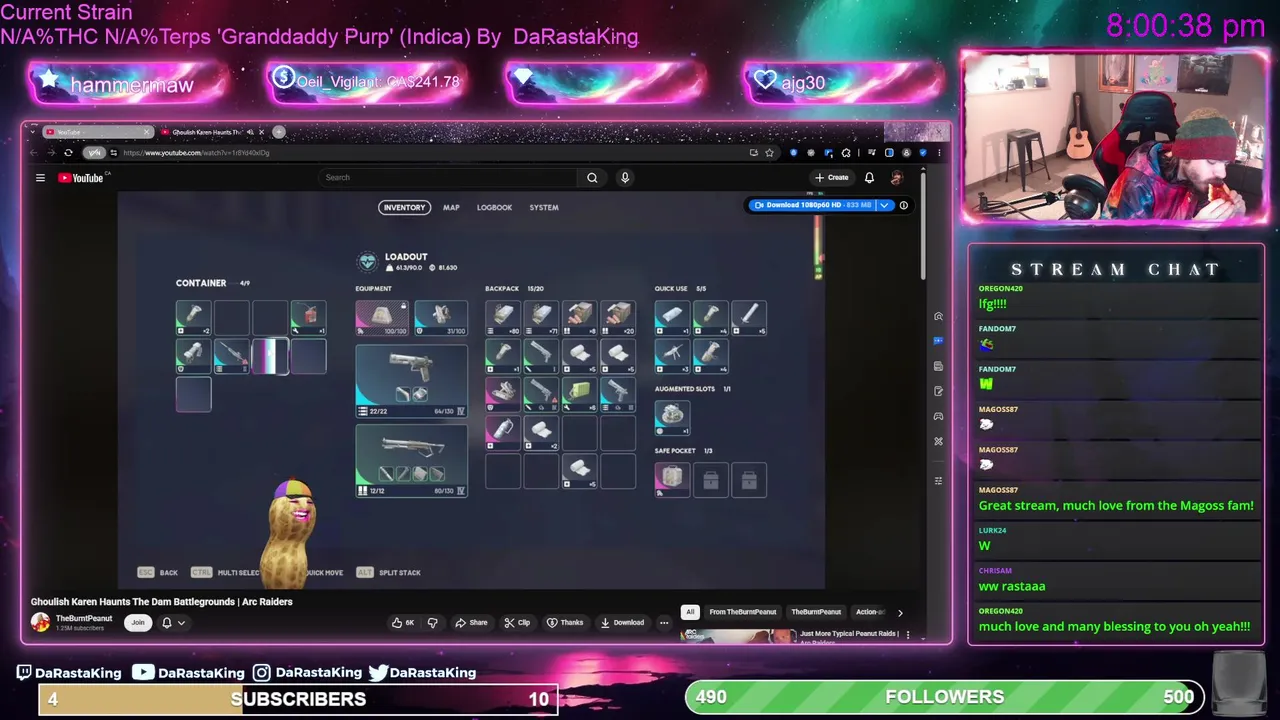1280x720 pixels.
Task: Click the hammermaw latest follower label
Action: click(x=131, y=85)
